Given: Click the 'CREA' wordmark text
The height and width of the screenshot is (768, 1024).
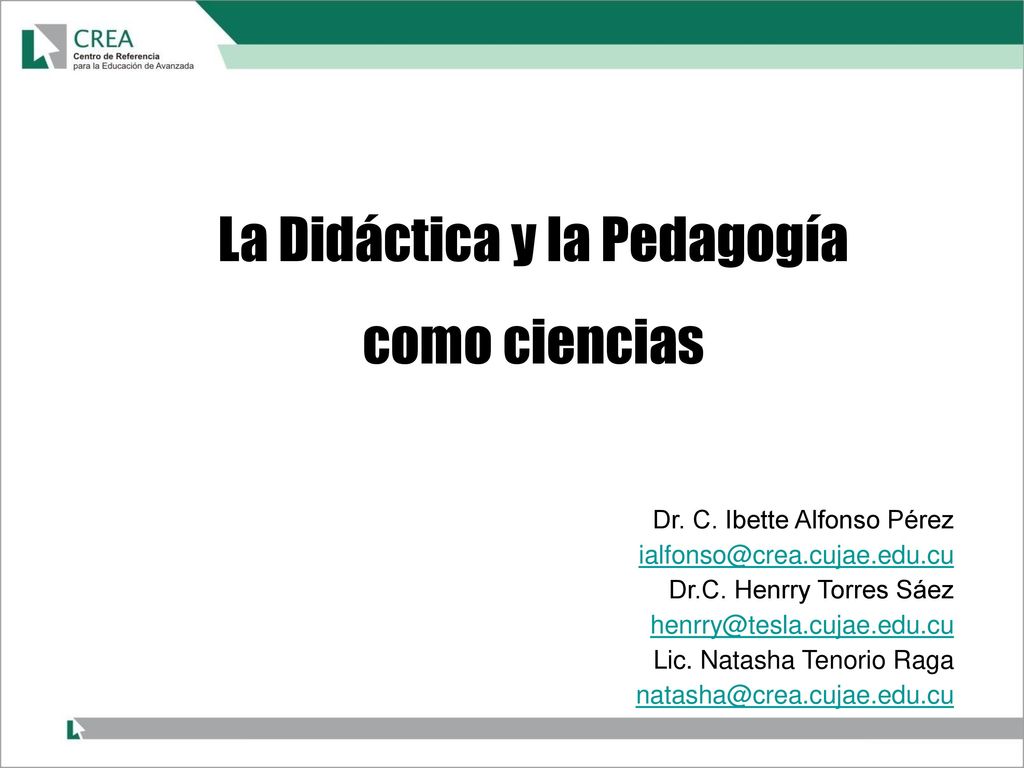Looking at the screenshot, I should (103, 39).
